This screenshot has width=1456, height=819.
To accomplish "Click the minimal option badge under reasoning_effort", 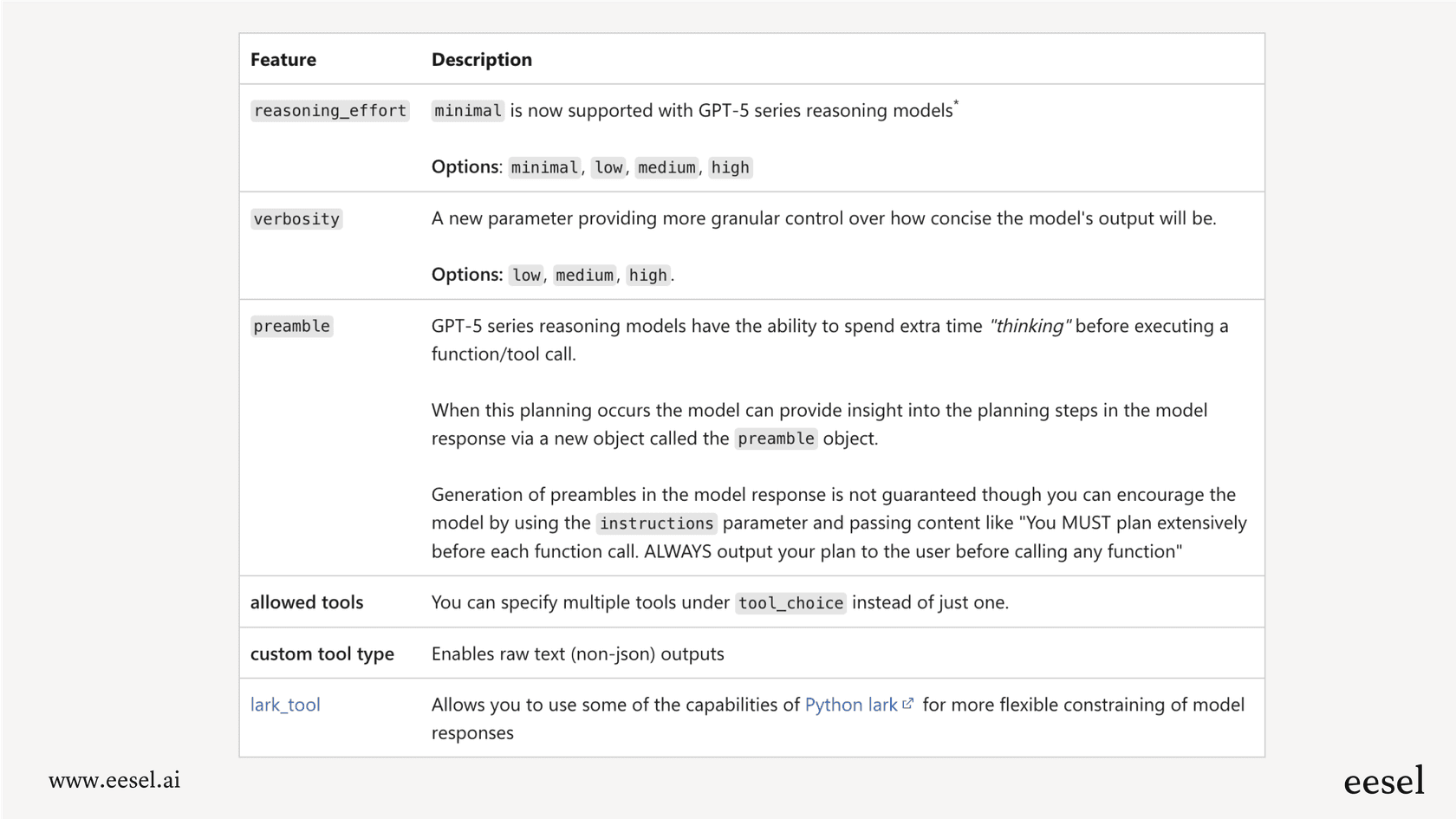I will point(544,167).
